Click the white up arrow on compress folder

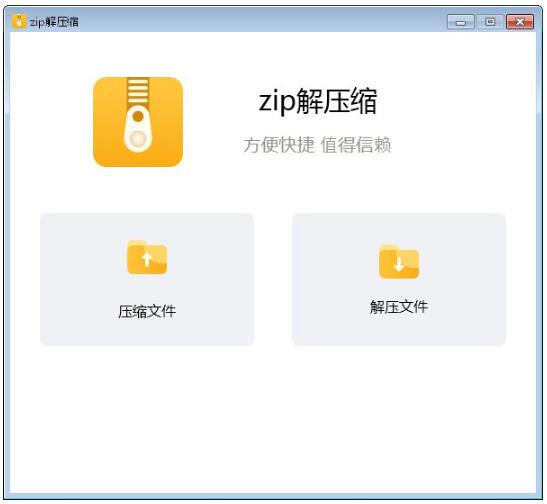[147, 259]
